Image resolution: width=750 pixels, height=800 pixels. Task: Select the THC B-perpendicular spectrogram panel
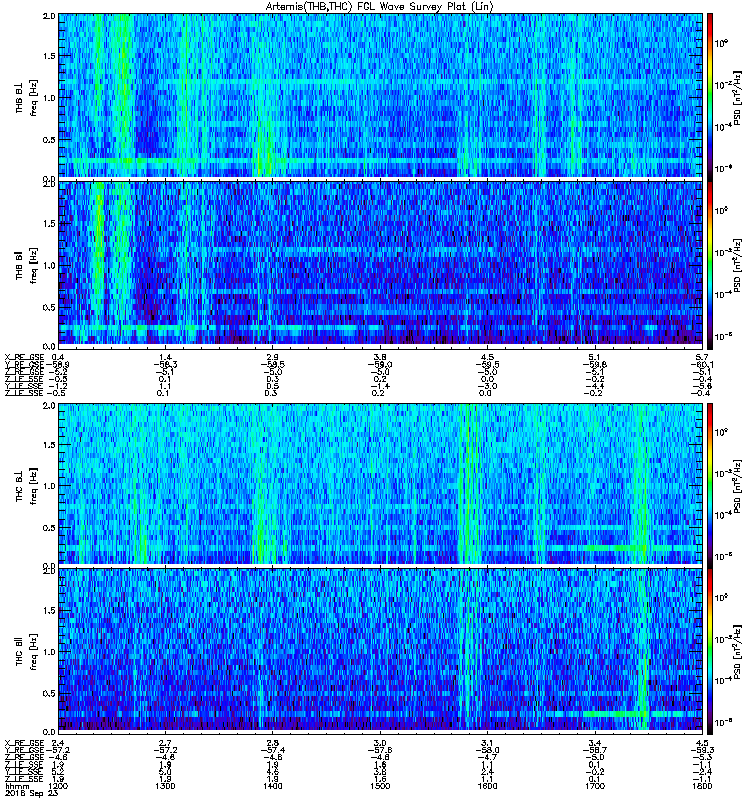[x=380, y=484]
